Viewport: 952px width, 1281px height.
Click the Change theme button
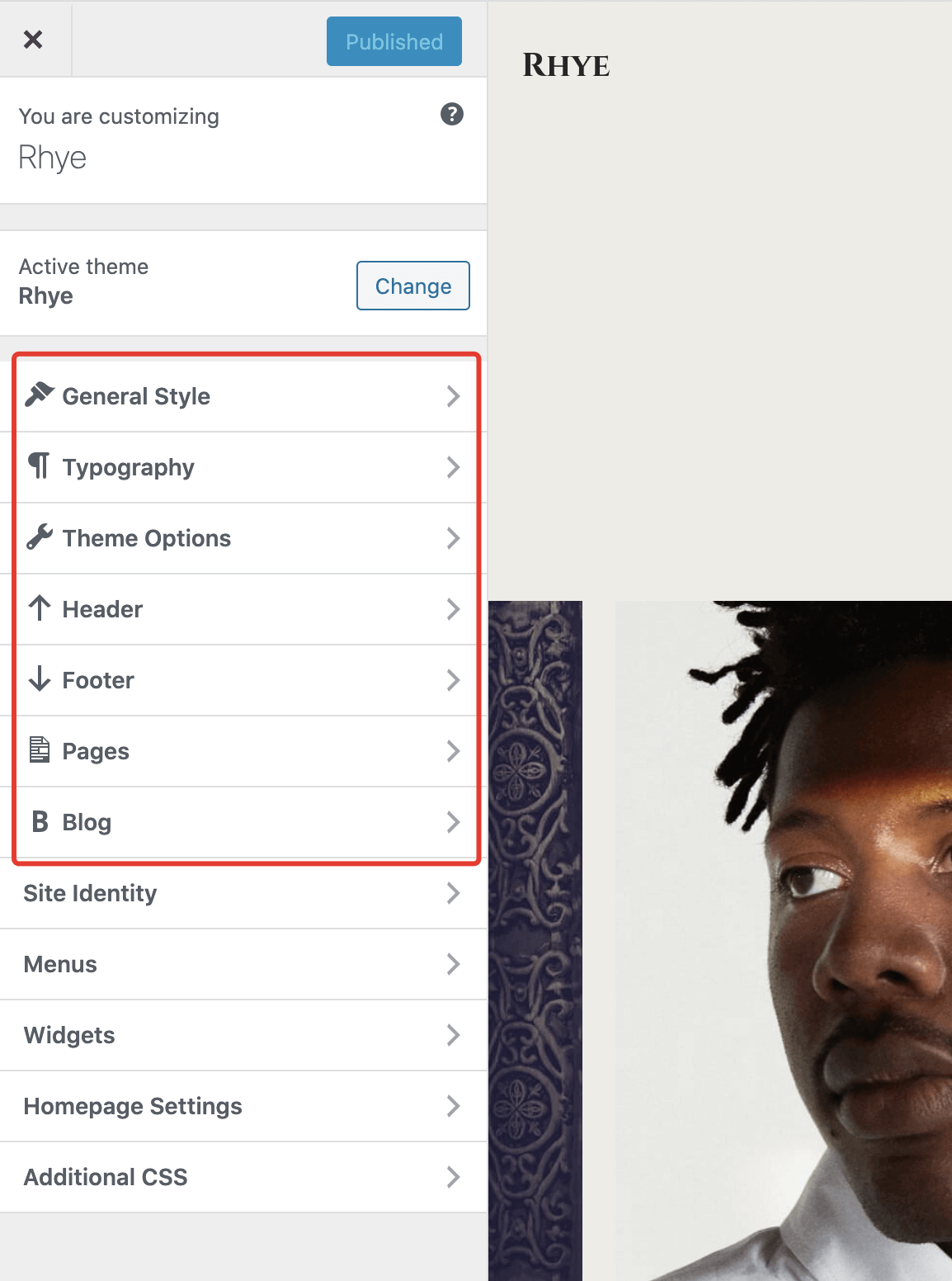click(413, 286)
